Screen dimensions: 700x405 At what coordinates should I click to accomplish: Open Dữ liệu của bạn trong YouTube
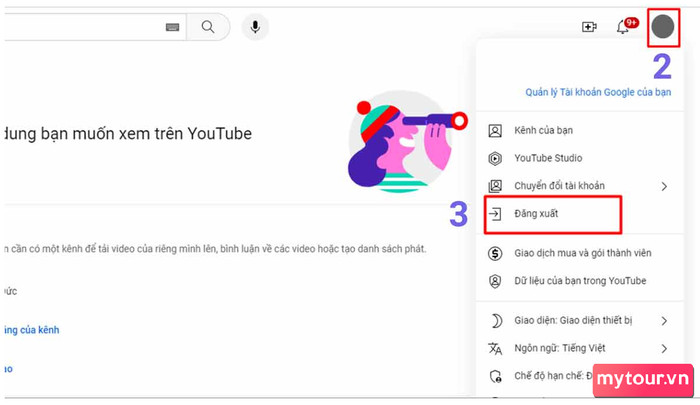click(x=580, y=281)
